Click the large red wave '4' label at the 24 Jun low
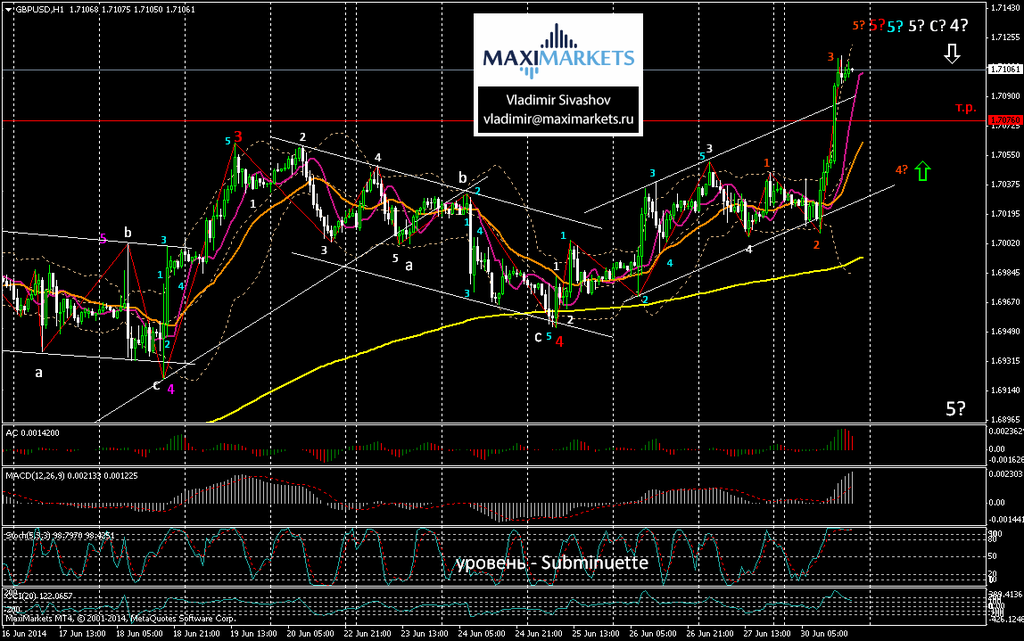Image resolution: width=1024 pixels, height=641 pixels. [559, 341]
